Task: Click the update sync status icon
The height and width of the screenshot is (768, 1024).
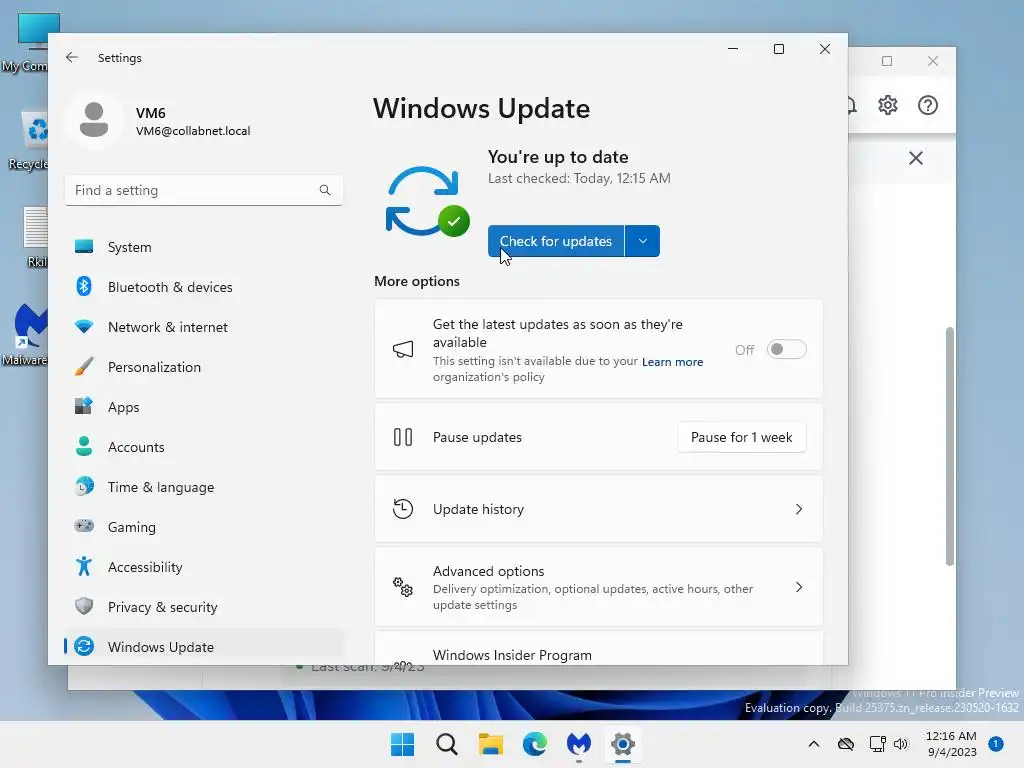Action: click(427, 201)
